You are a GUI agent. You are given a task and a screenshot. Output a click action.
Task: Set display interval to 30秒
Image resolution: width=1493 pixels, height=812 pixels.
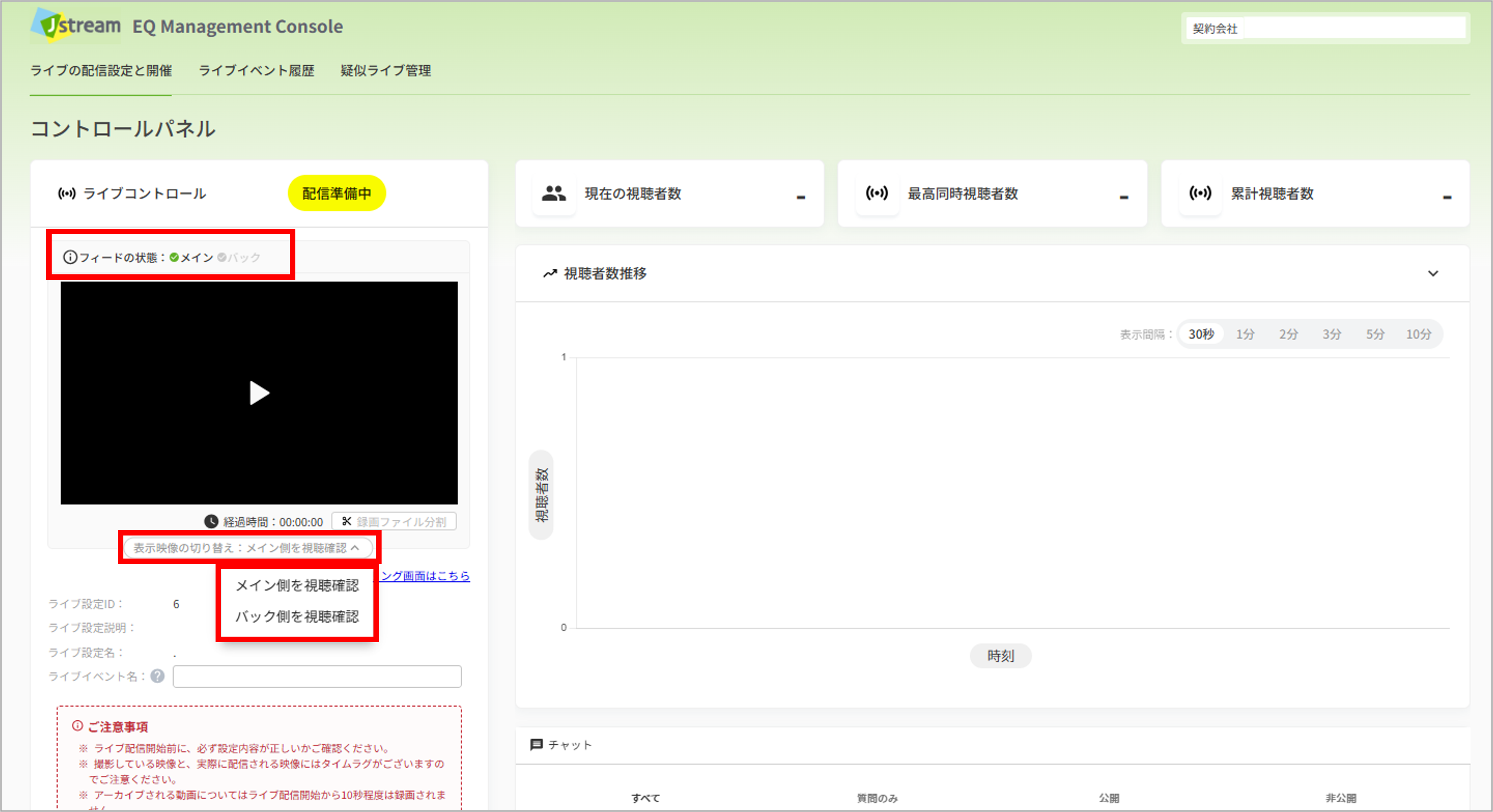[x=1201, y=334]
